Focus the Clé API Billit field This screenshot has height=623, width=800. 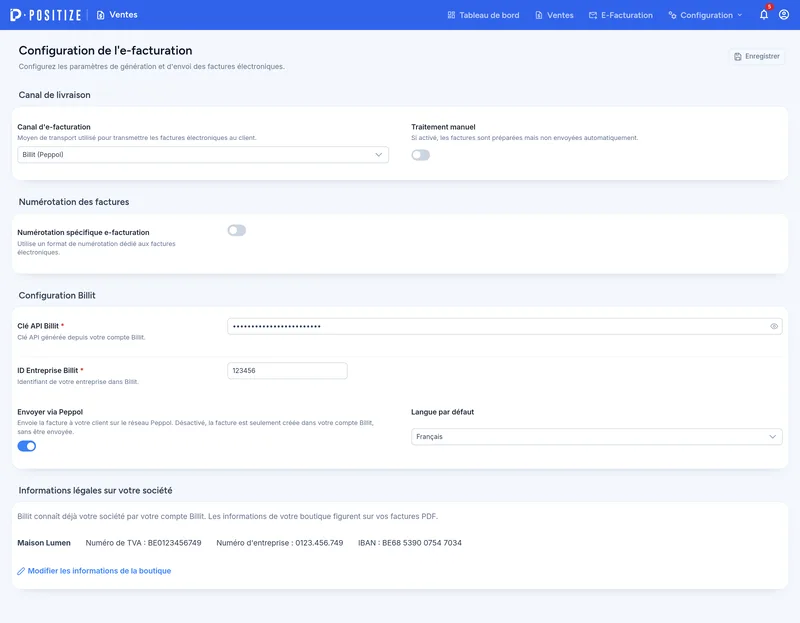pos(505,327)
